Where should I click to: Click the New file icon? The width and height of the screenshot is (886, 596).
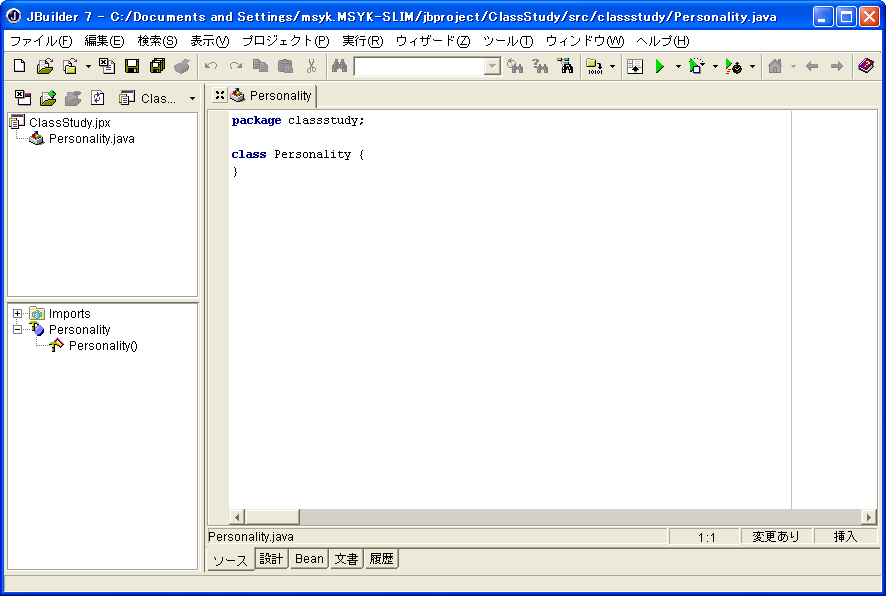[19, 67]
